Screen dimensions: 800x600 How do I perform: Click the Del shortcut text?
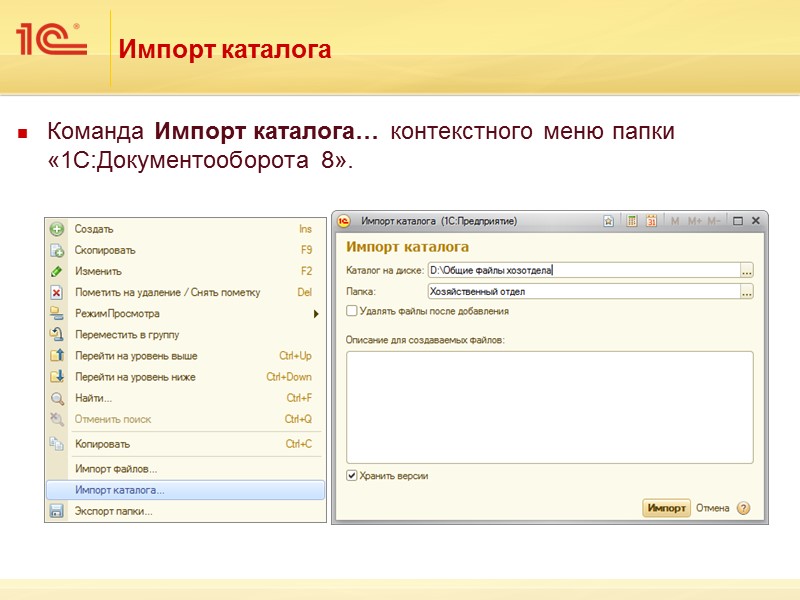coord(305,292)
